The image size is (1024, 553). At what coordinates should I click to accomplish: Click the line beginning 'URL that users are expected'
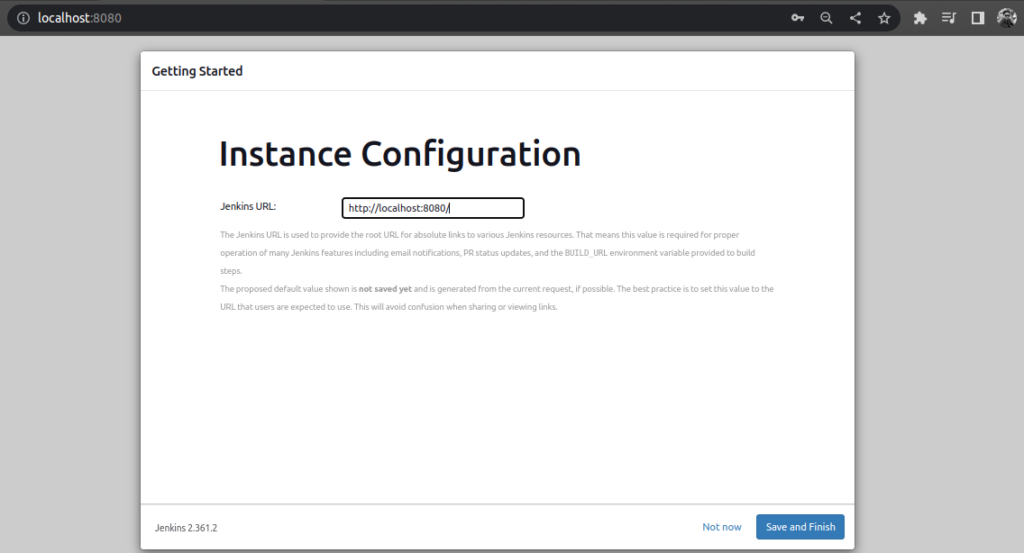(389, 307)
